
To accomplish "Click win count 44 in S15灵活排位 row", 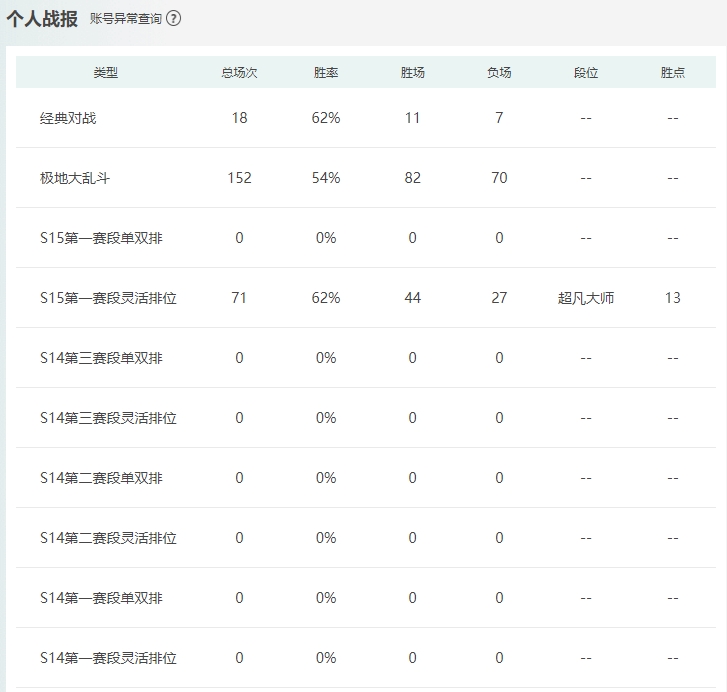I will pos(412,298).
